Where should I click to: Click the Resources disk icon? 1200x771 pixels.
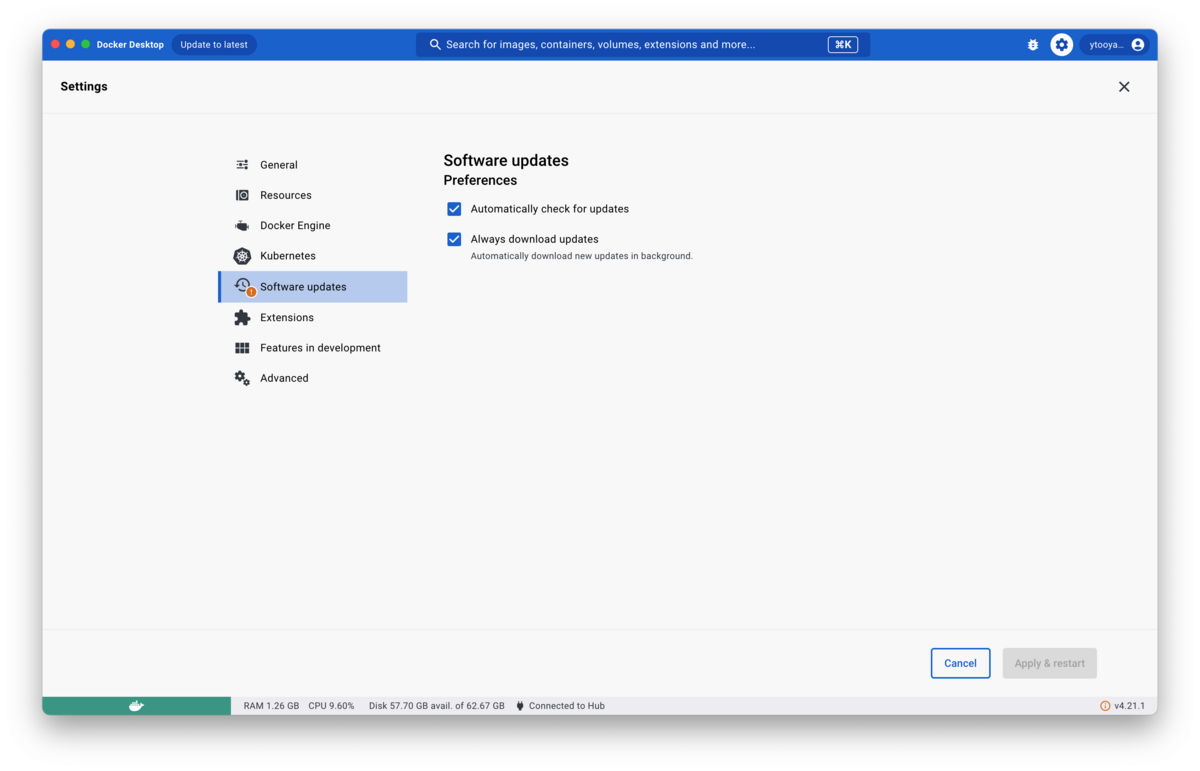242,195
